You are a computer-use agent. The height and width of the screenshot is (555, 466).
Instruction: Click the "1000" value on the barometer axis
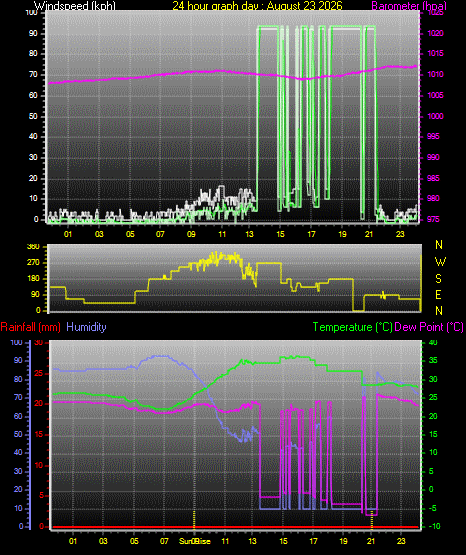point(435,116)
